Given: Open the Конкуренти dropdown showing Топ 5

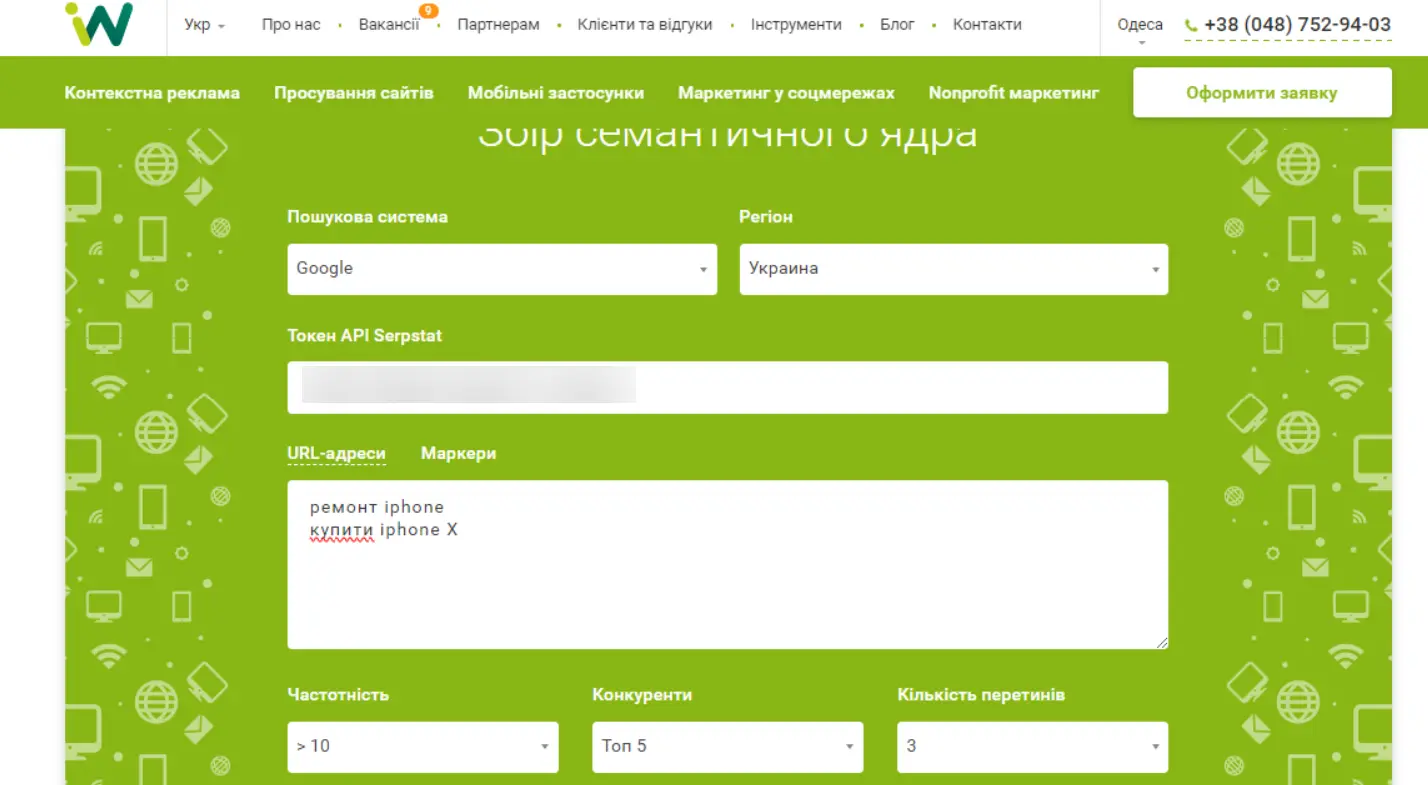Looking at the screenshot, I should tap(728, 747).
